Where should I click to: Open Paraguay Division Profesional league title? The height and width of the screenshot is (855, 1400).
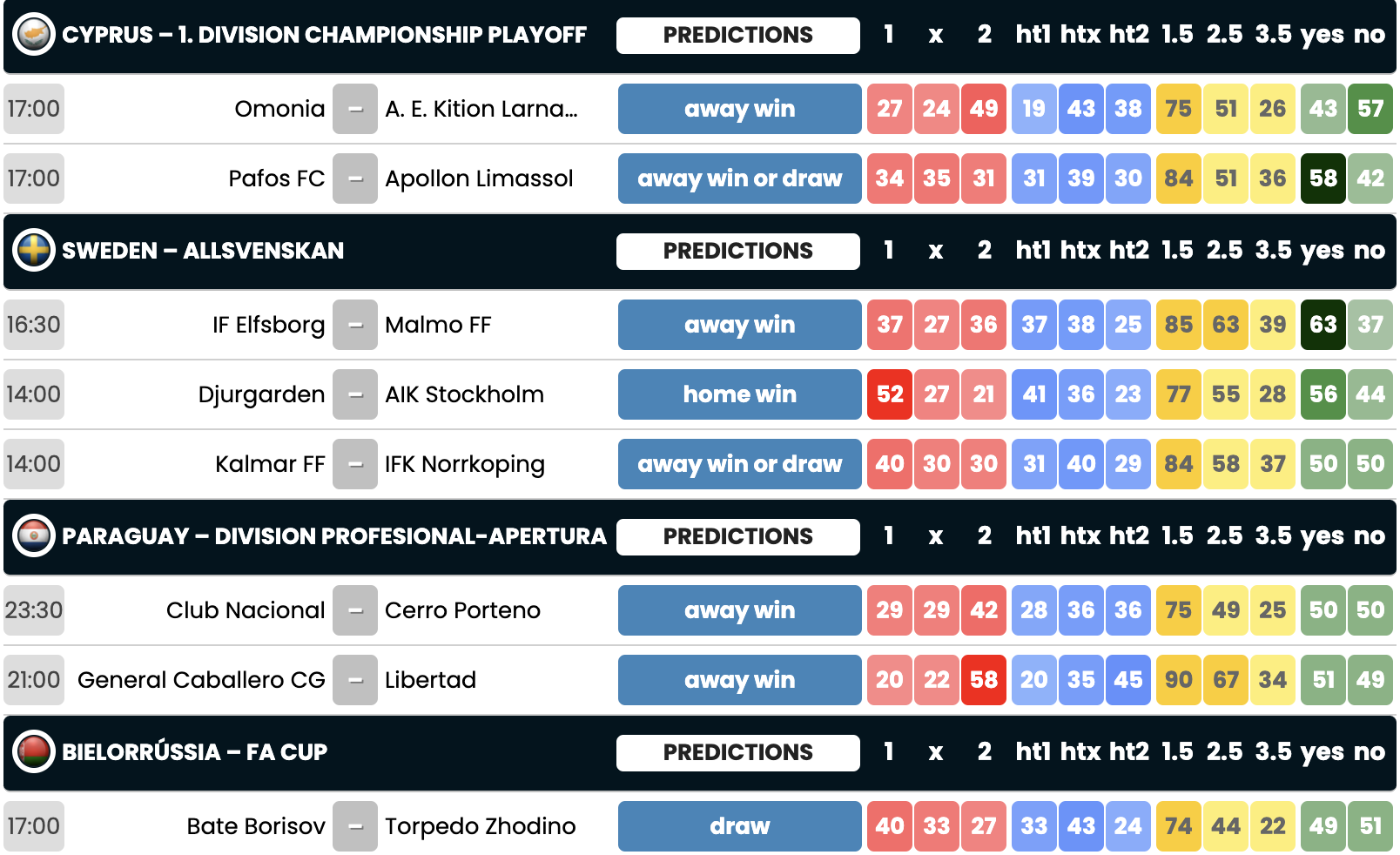(334, 536)
